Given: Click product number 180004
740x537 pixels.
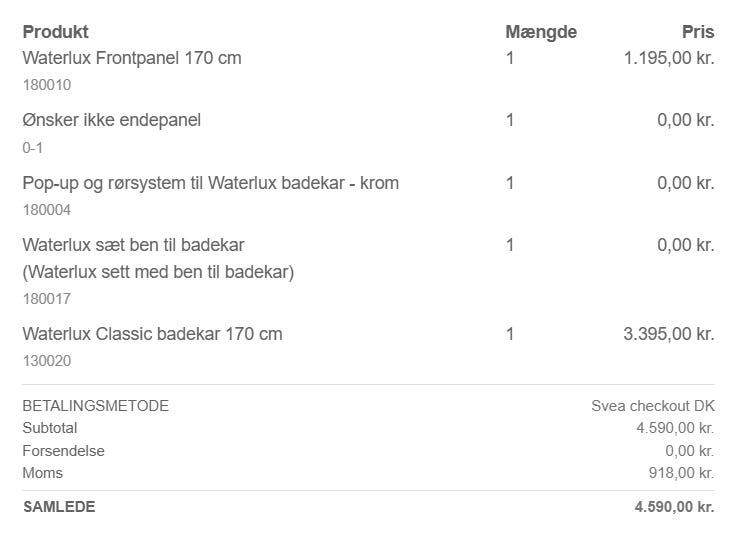Looking at the screenshot, I should [x=47, y=210].
